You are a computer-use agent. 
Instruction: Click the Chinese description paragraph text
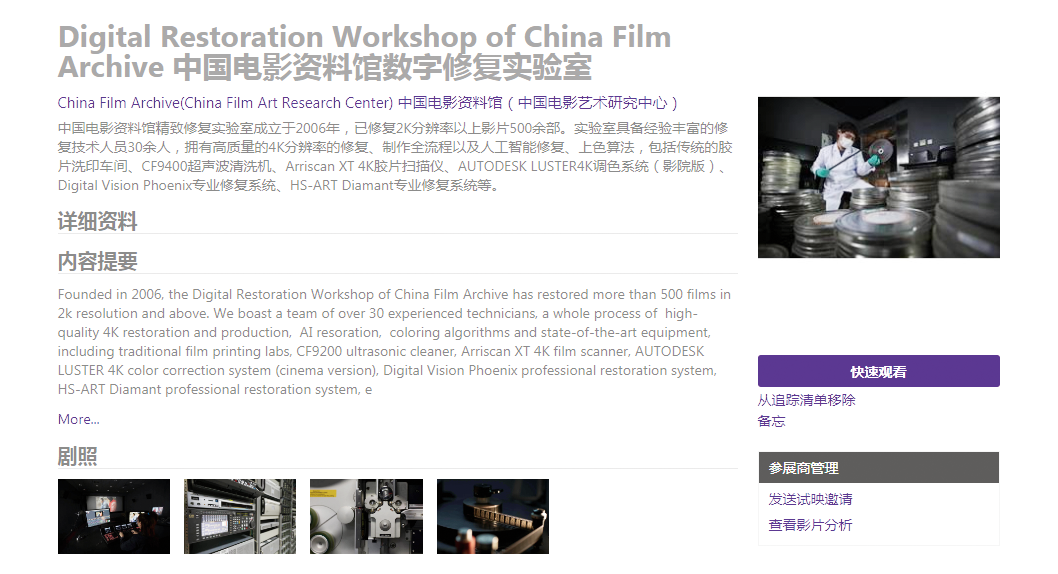[x=395, y=157]
